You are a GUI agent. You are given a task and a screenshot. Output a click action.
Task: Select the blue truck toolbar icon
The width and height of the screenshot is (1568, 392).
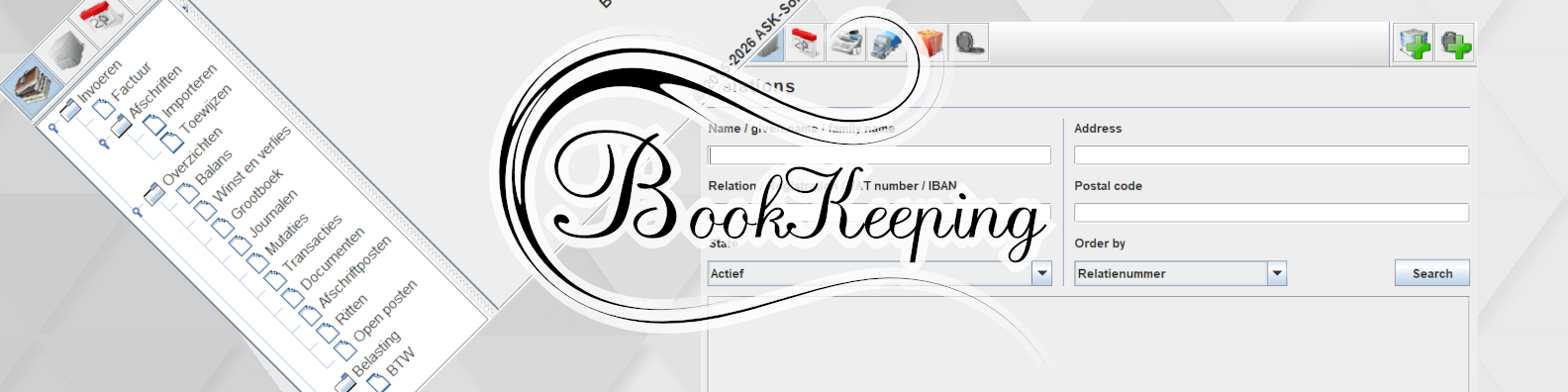click(x=887, y=43)
